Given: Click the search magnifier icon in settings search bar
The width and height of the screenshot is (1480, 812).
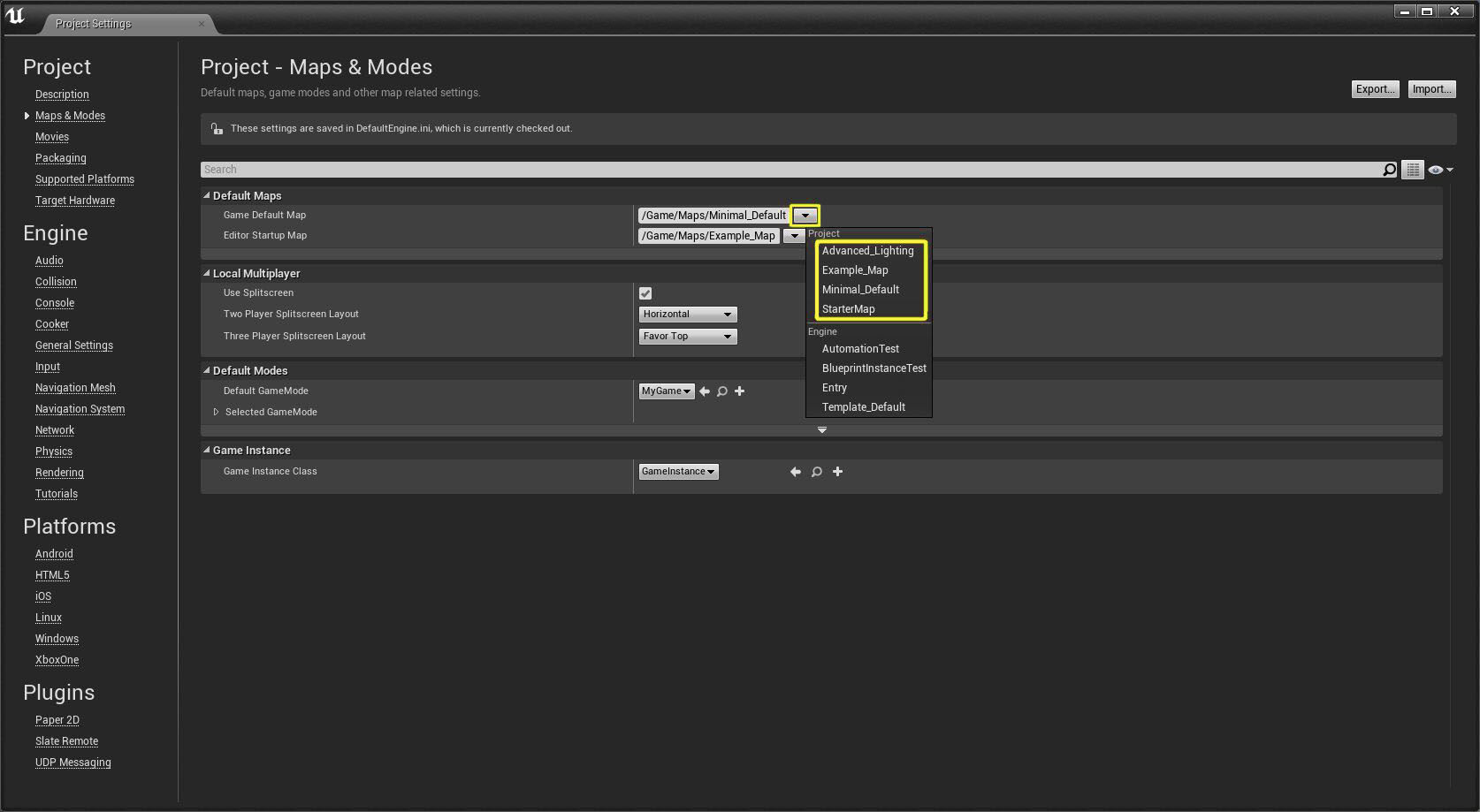Looking at the screenshot, I should click(1389, 170).
